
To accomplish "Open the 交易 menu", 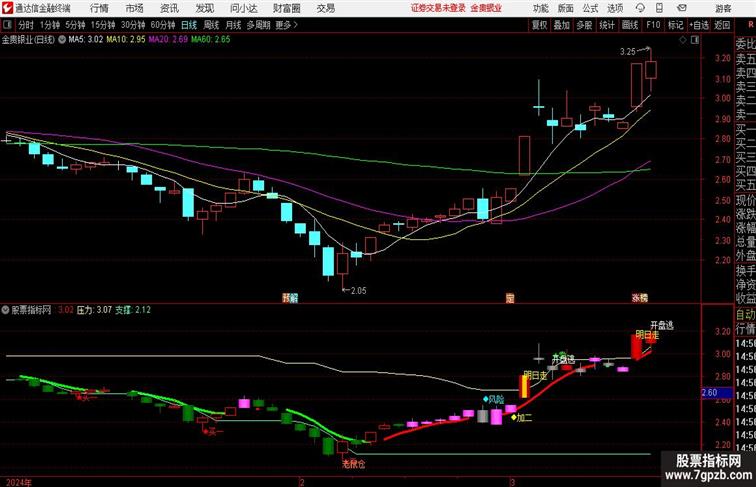I will tap(325, 8).
